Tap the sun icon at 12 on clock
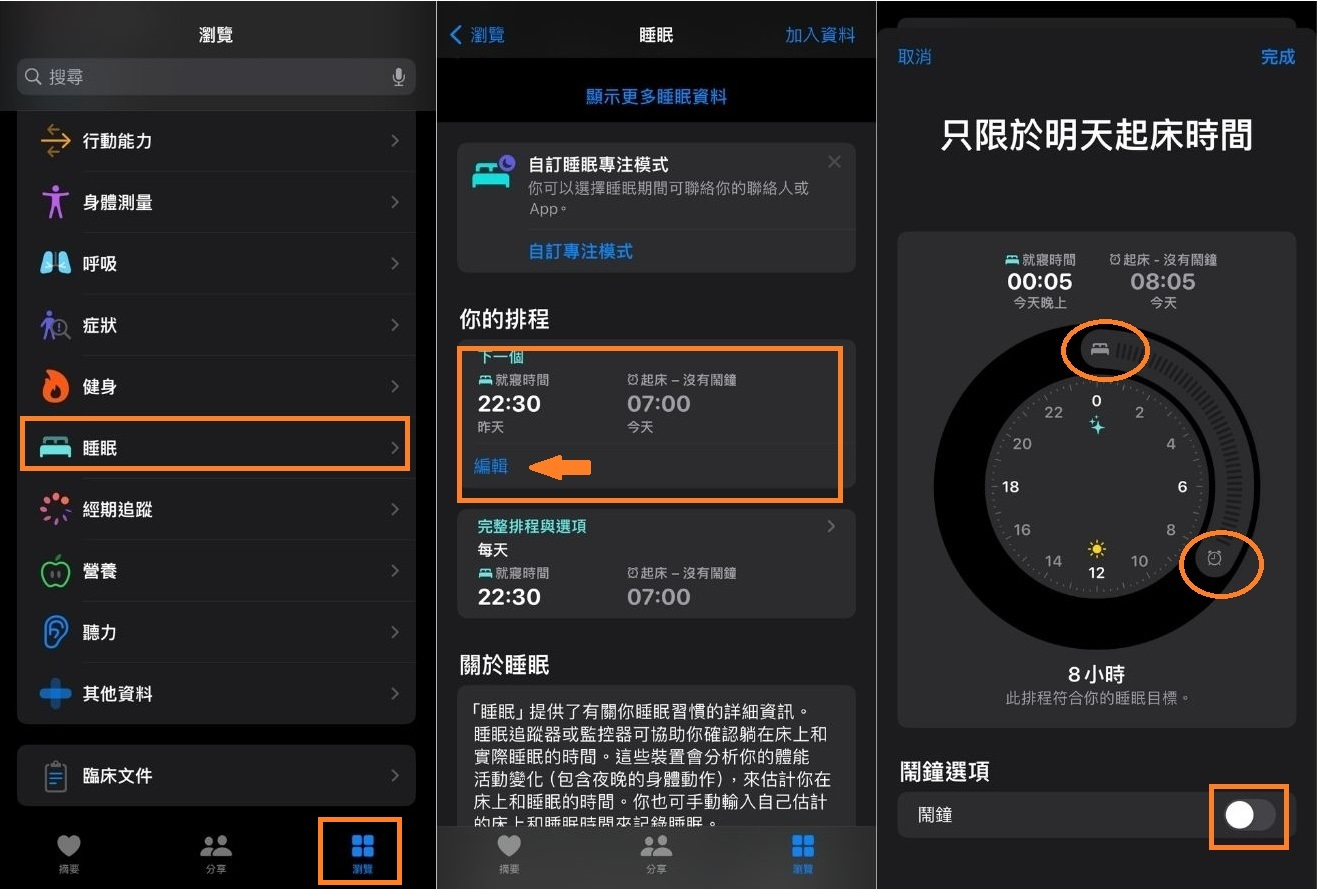This screenshot has width=1317, height=889. click(x=1097, y=549)
